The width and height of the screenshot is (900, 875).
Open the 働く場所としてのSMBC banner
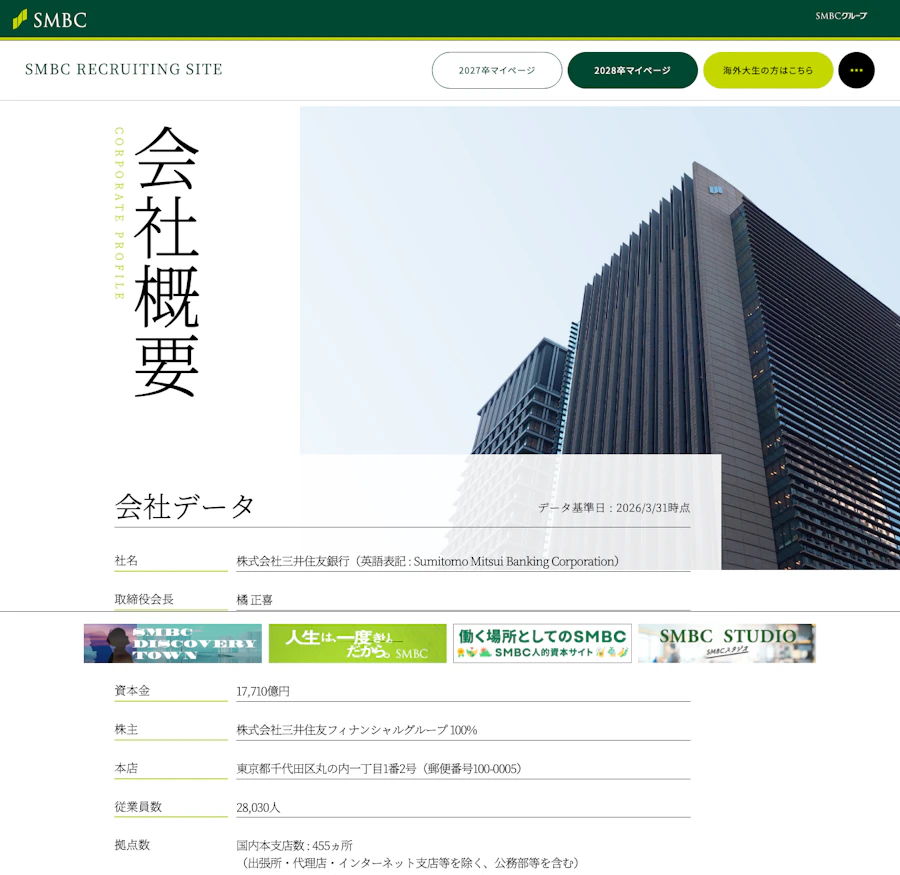click(x=542, y=643)
